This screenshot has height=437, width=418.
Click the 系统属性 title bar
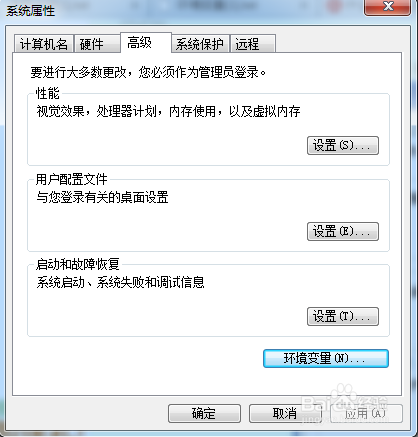click(183, 11)
